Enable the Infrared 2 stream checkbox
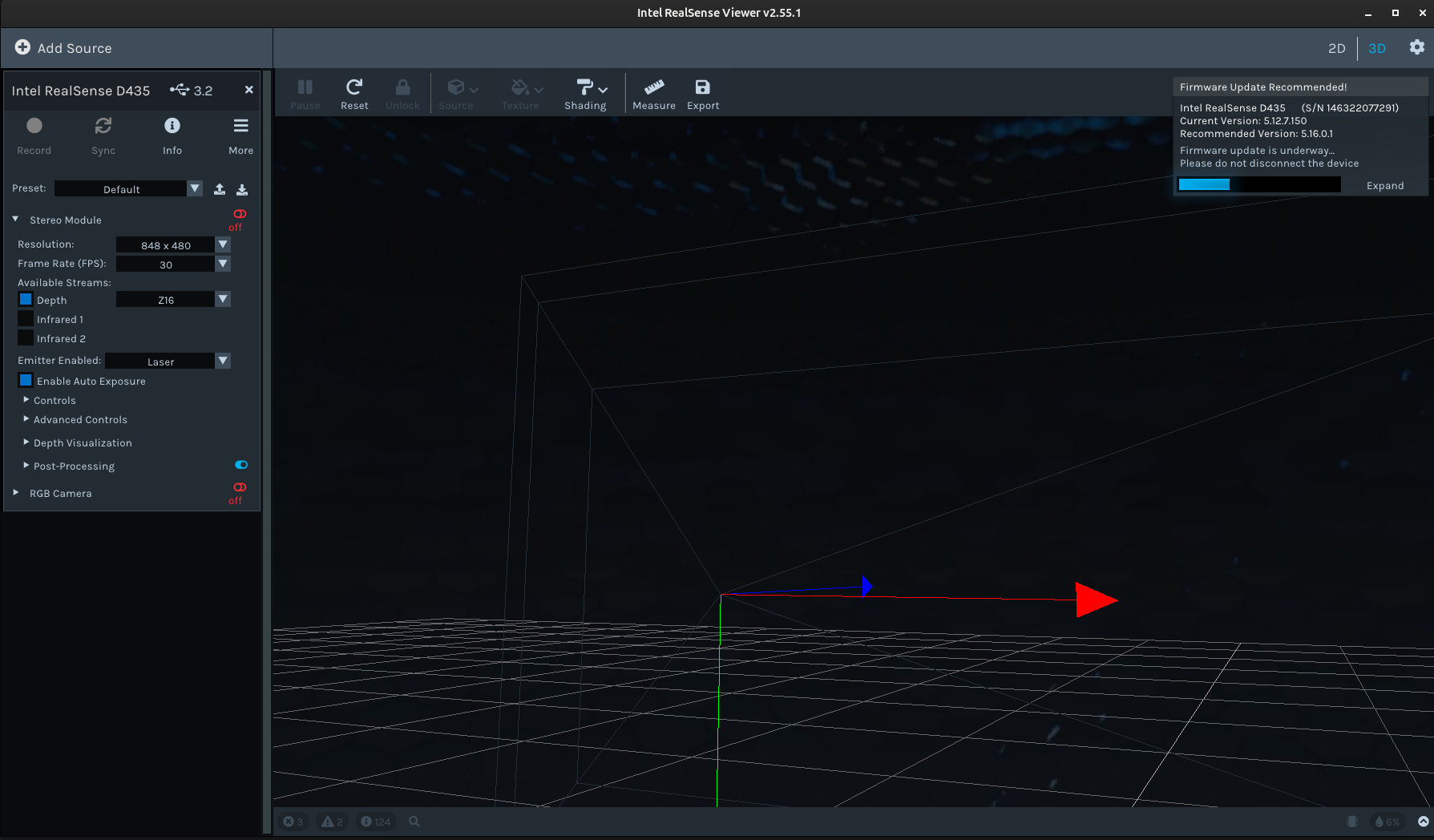 point(26,337)
